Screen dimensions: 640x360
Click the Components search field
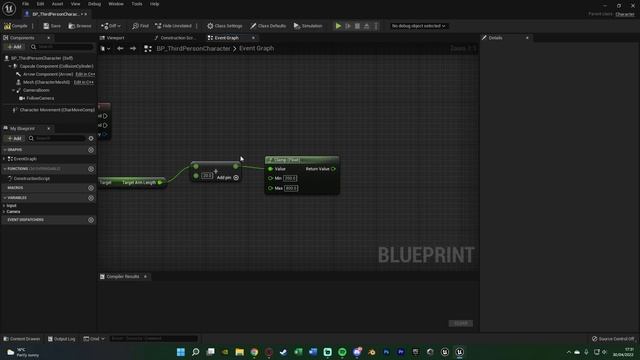click(62, 47)
